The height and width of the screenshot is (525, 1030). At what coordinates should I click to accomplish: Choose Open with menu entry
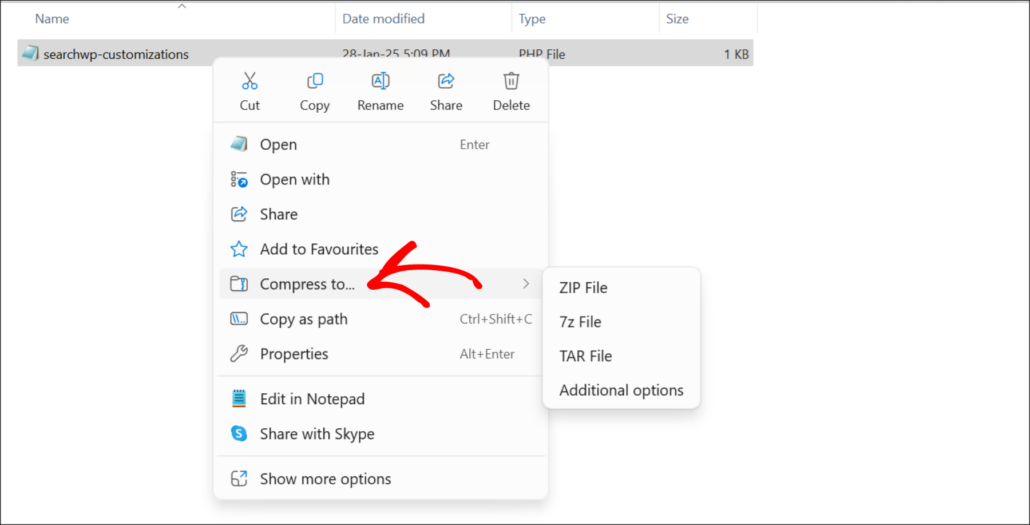coord(380,179)
